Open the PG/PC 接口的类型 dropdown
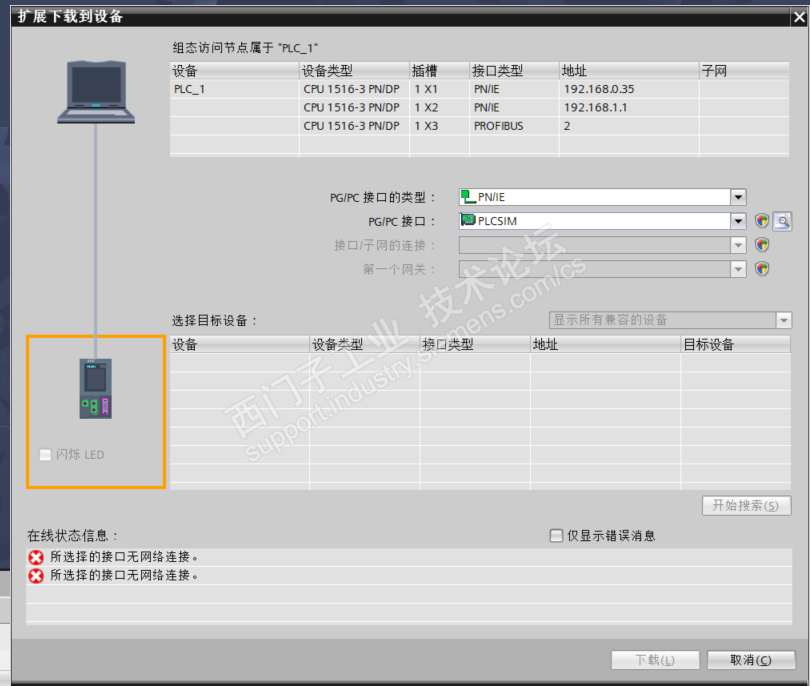 (738, 197)
